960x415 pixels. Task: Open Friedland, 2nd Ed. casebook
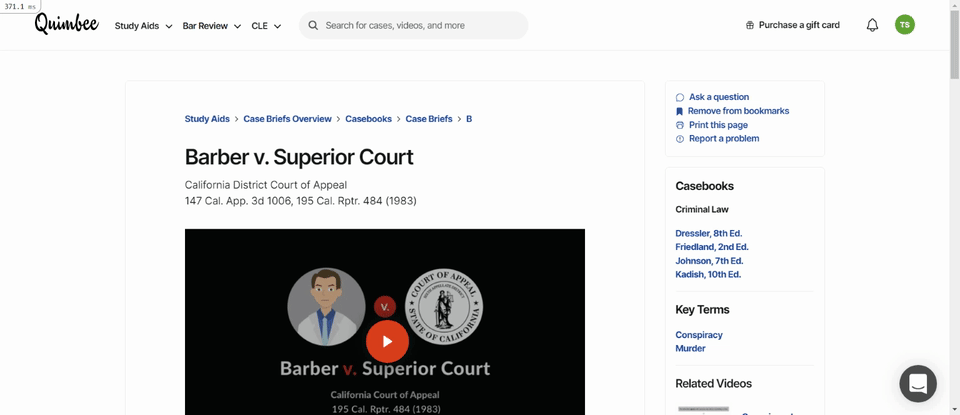(711, 247)
